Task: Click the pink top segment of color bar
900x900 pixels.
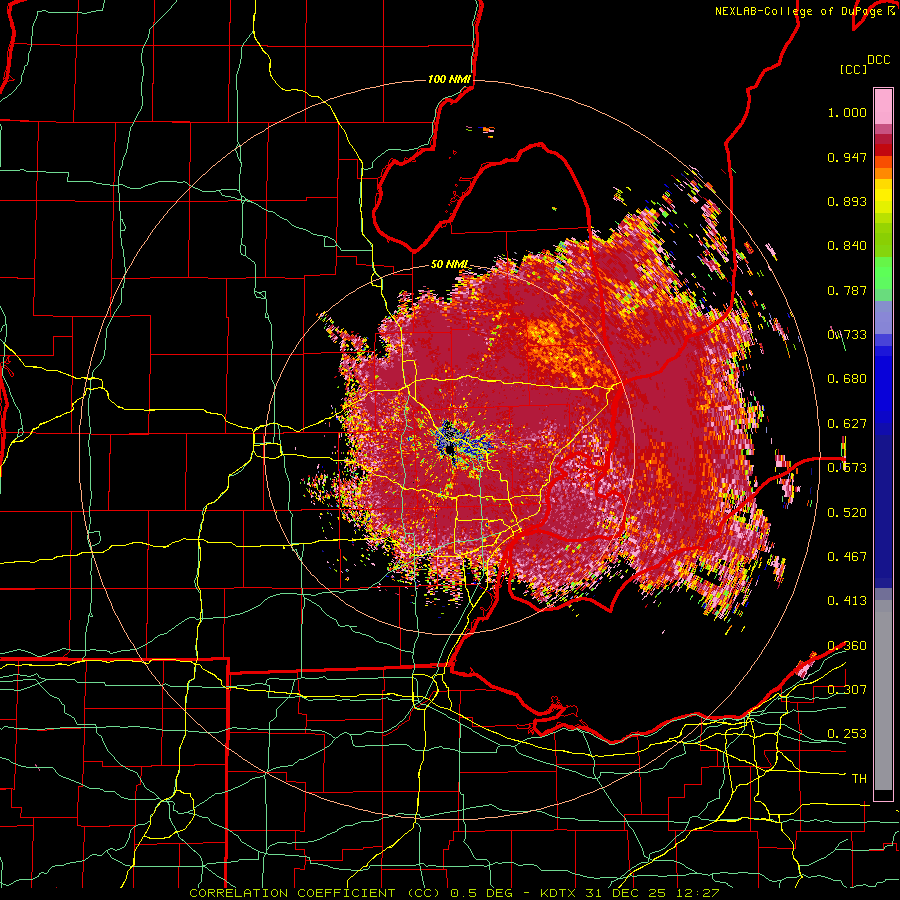Action: tap(883, 106)
